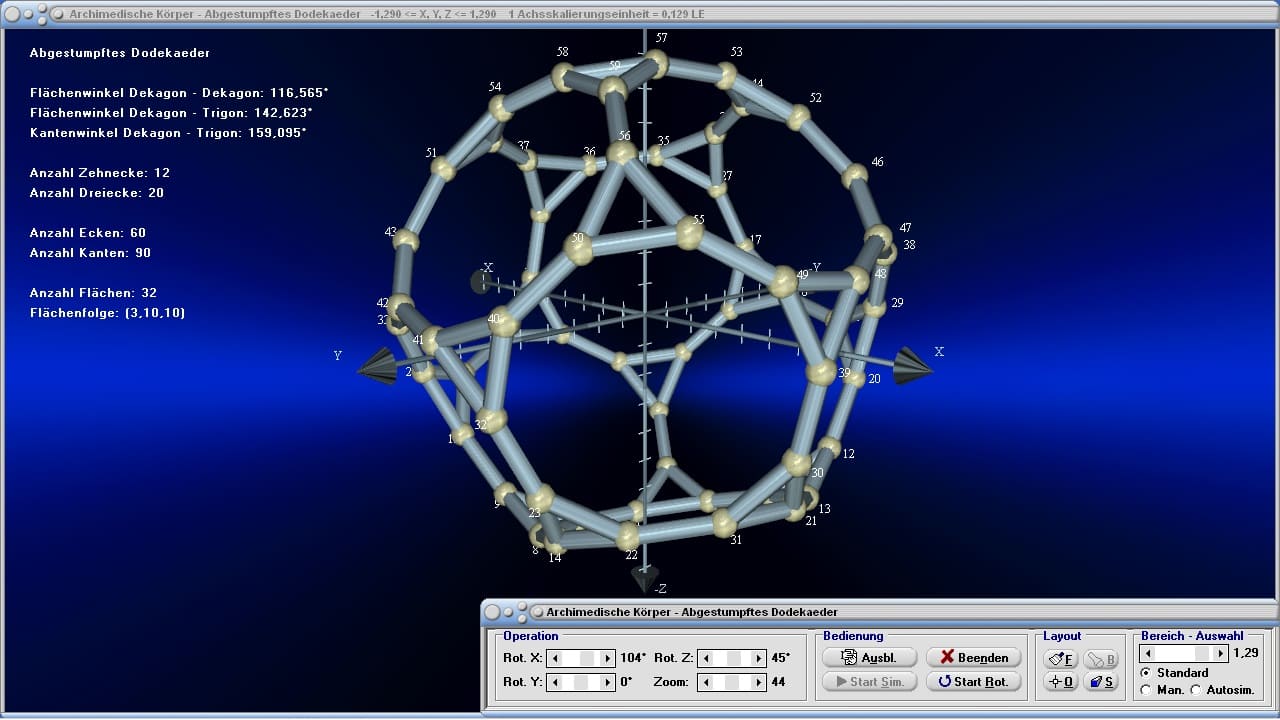Click the -Z axis arrowhead at bottom
Image resolution: width=1280 pixels, height=720 pixels.
coord(645,578)
